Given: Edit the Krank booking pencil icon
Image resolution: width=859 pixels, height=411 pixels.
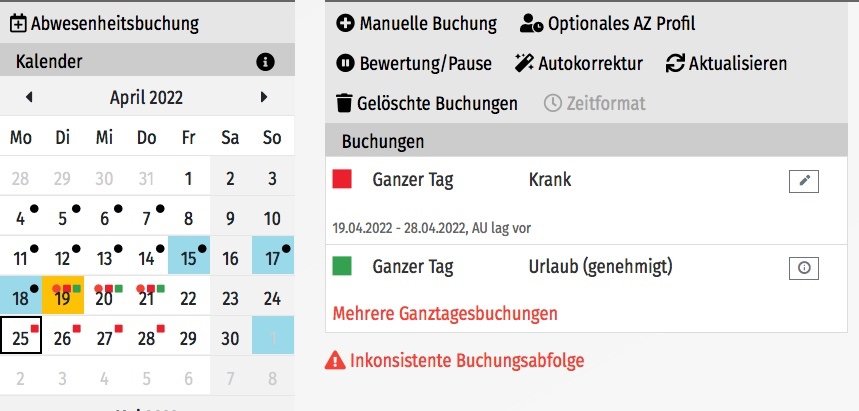Looking at the screenshot, I should (x=804, y=181).
